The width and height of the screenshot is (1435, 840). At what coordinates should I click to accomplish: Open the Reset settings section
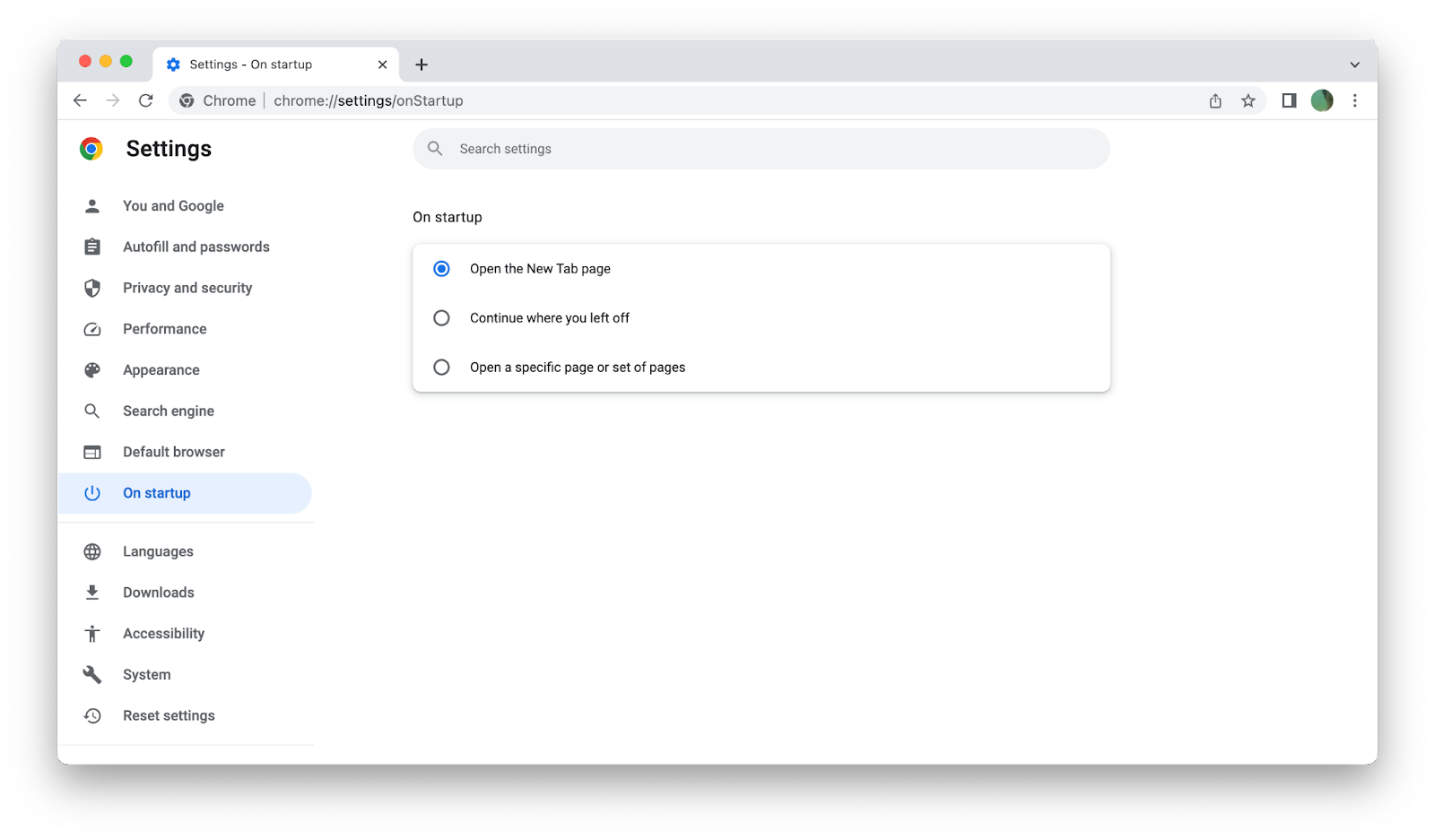(x=169, y=714)
